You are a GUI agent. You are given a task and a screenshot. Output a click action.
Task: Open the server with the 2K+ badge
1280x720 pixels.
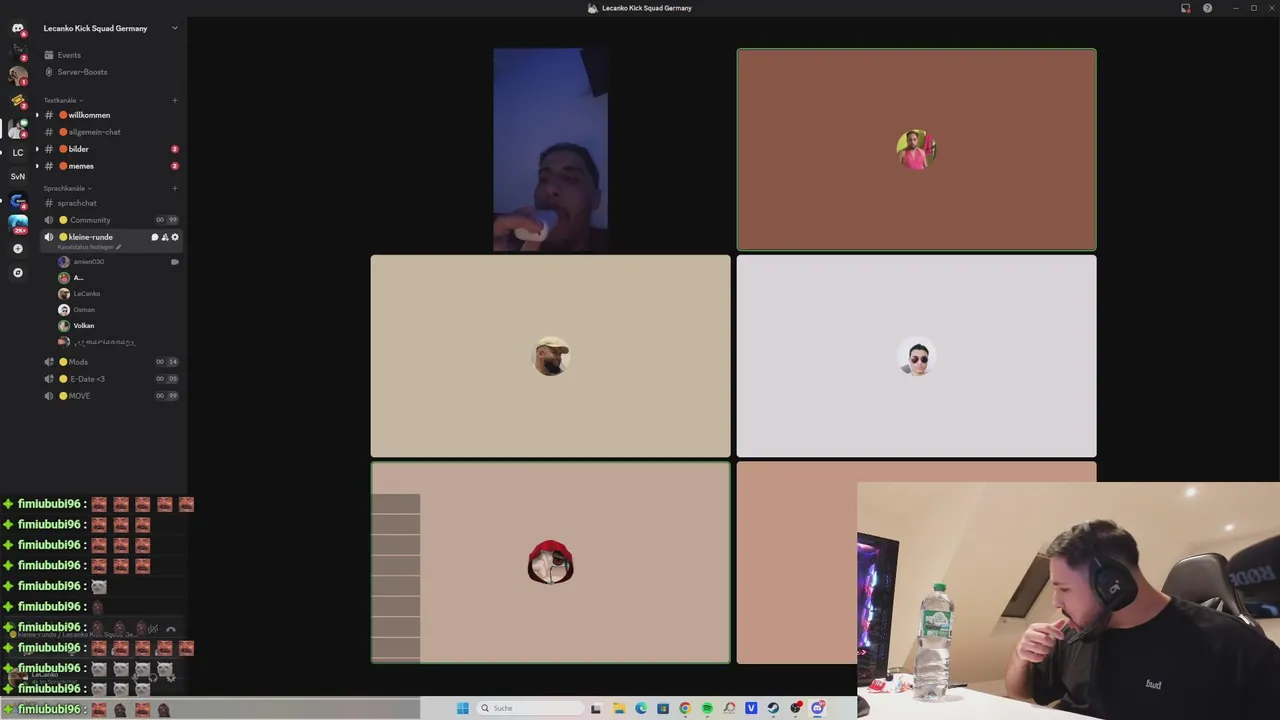pyautogui.click(x=18, y=224)
